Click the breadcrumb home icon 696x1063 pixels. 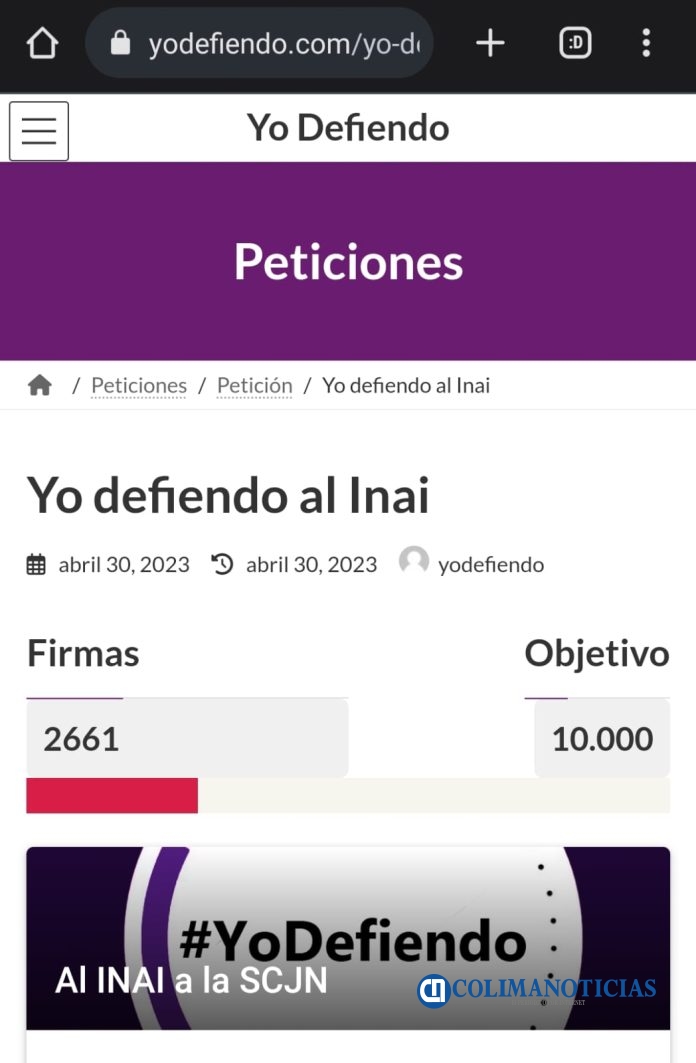40,385
